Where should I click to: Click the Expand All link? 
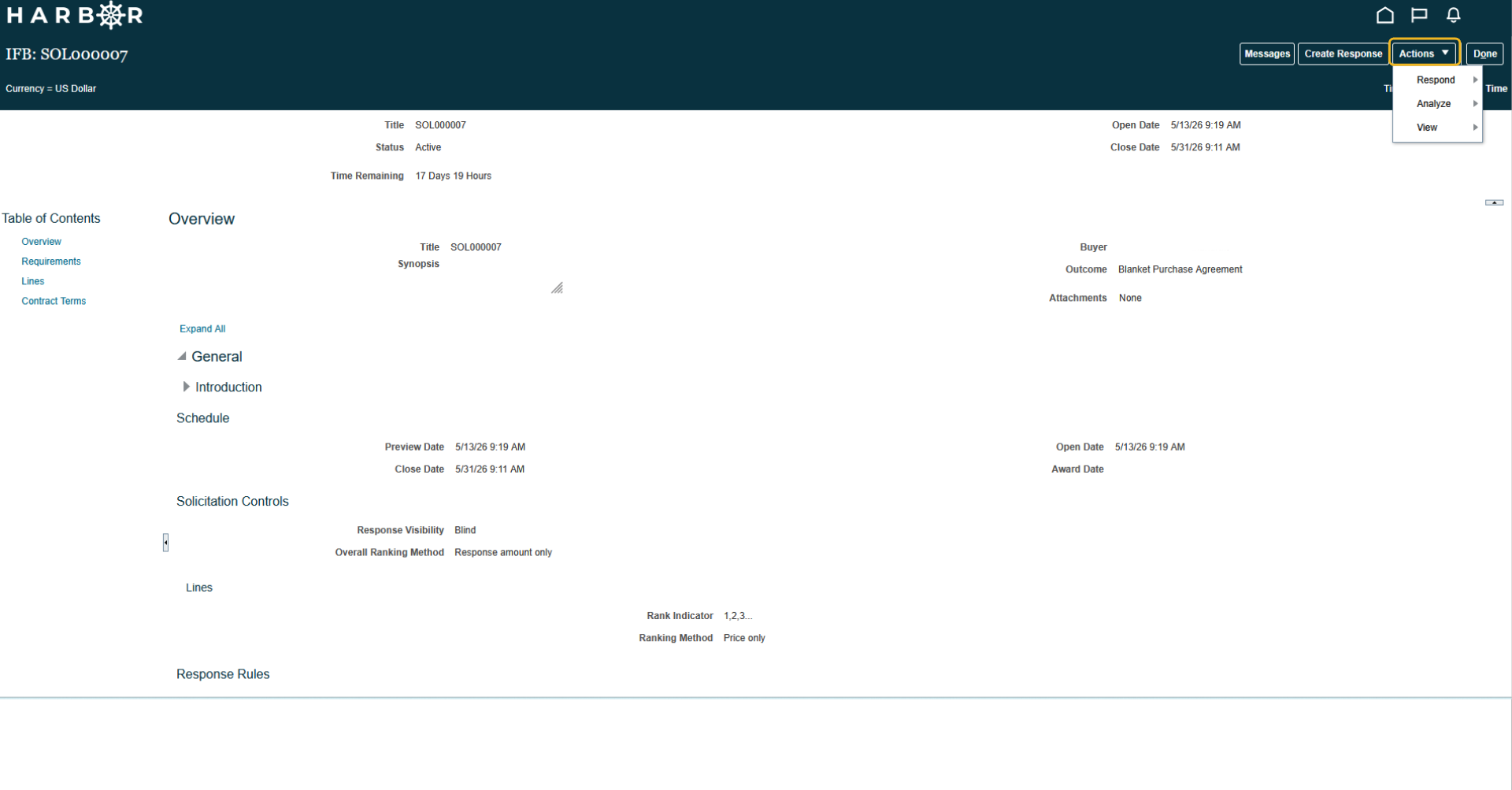click(x=202, y=328)
